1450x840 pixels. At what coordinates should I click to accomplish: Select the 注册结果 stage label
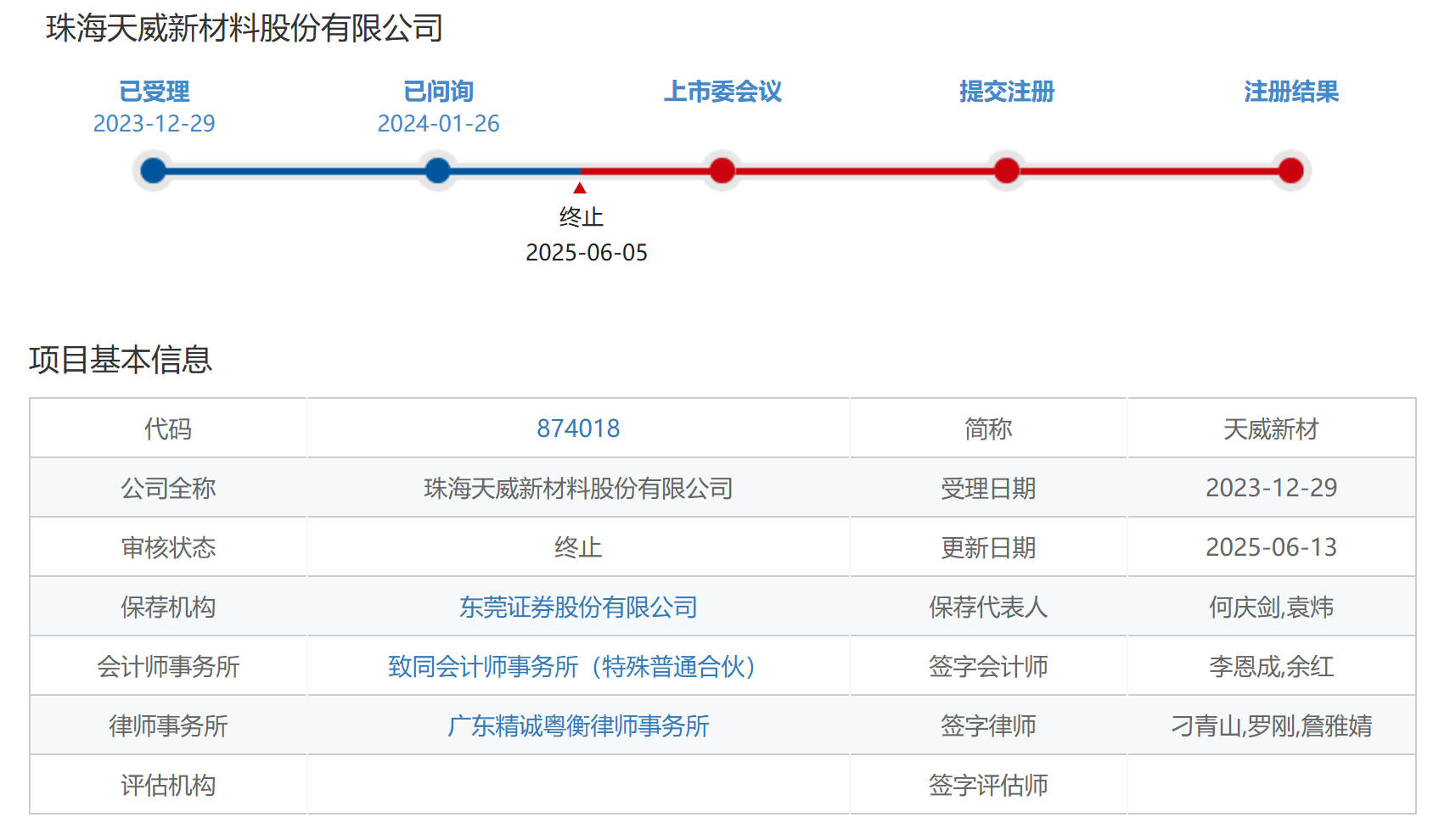(x=1291, y=91)
